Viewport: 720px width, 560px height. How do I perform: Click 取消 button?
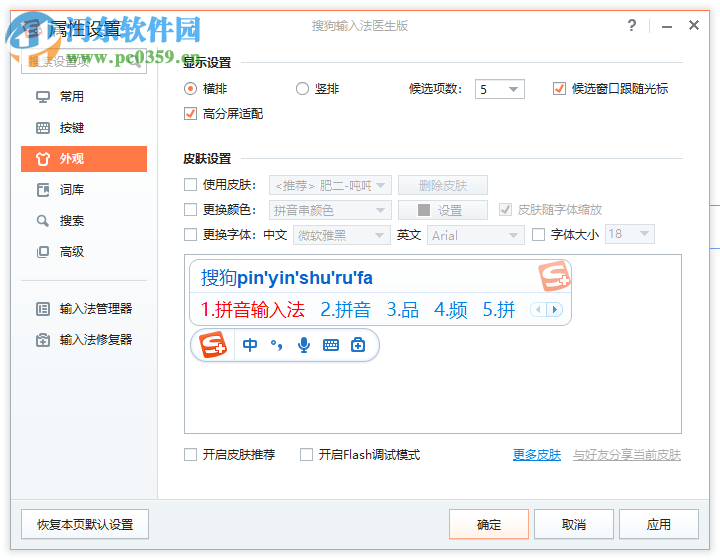point(574,524)
